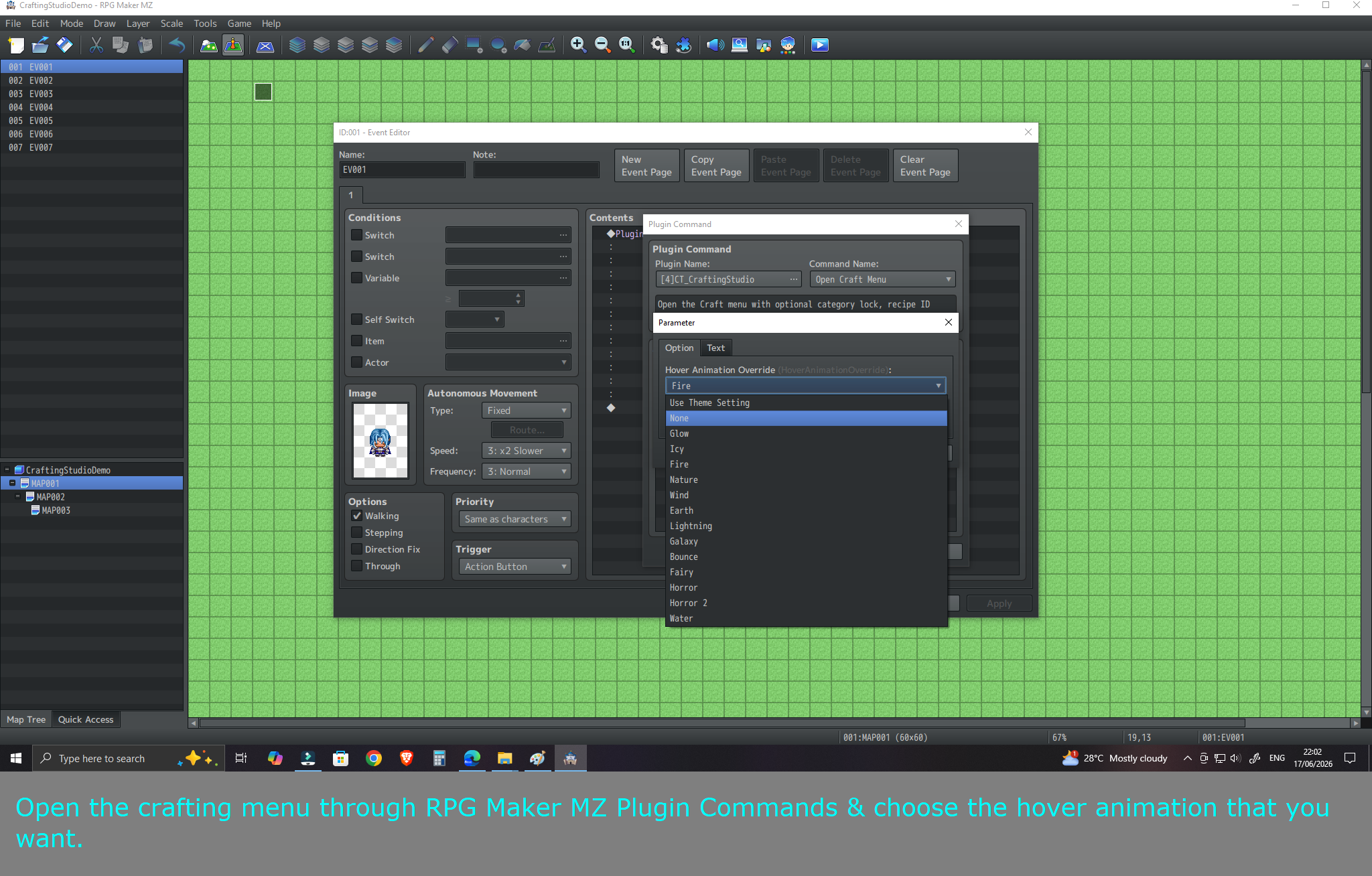
Task: Switch to the Text parameter tab
Action: pyautogui.click(x=715, y=348)
